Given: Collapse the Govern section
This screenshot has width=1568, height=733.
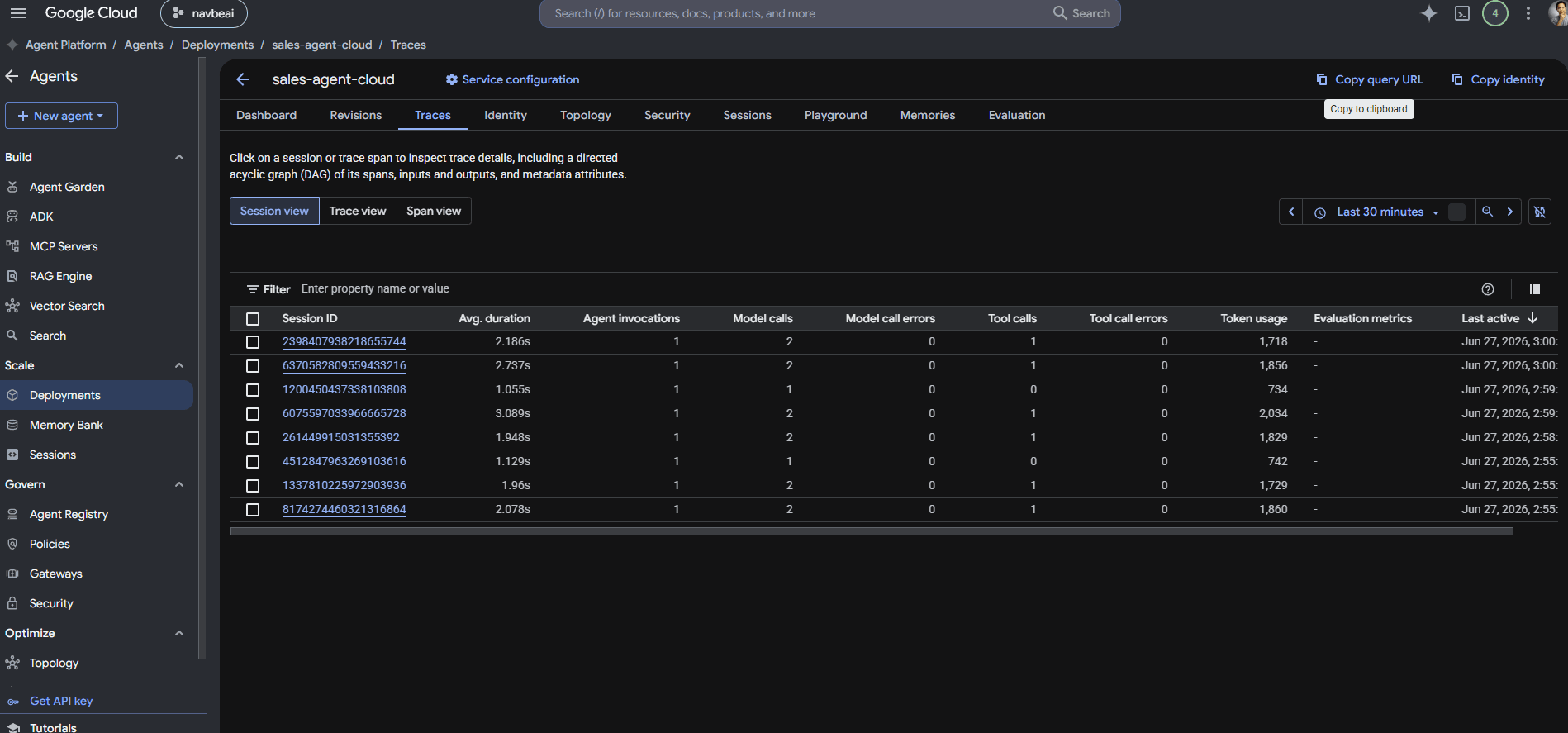Looking at the screenshot, I should coord(179,484).
